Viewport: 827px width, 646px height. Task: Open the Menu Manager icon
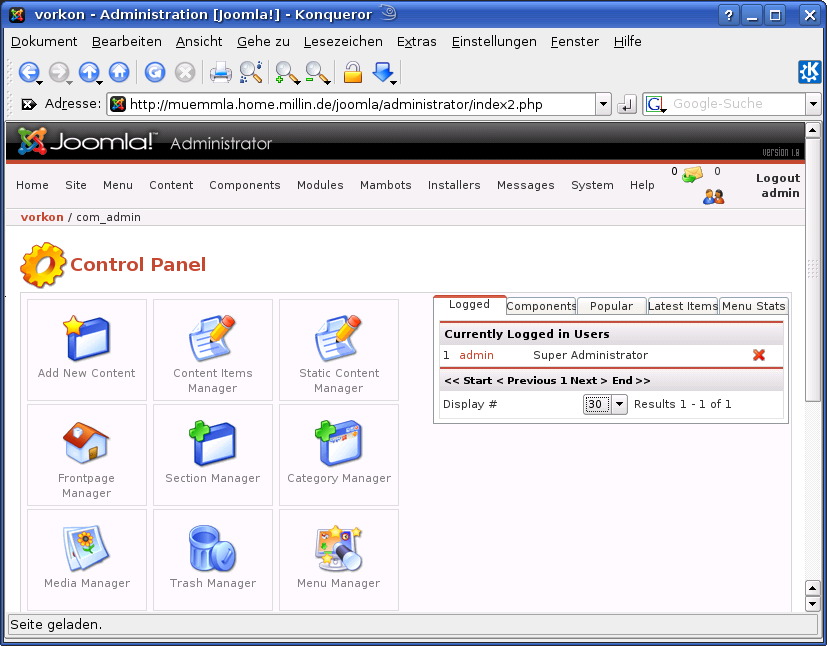[x=339, y=548]
